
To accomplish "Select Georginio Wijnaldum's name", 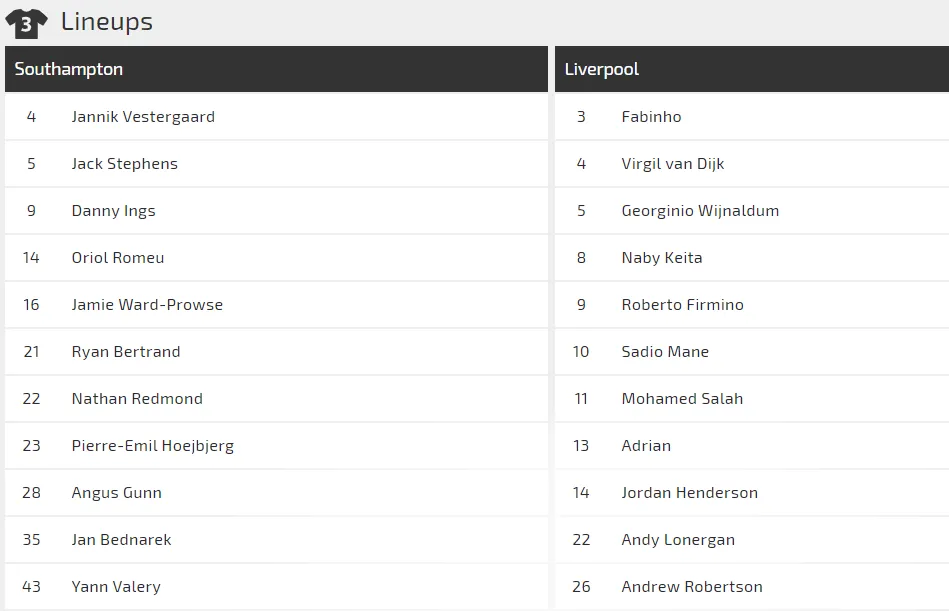I will (700, 211).
